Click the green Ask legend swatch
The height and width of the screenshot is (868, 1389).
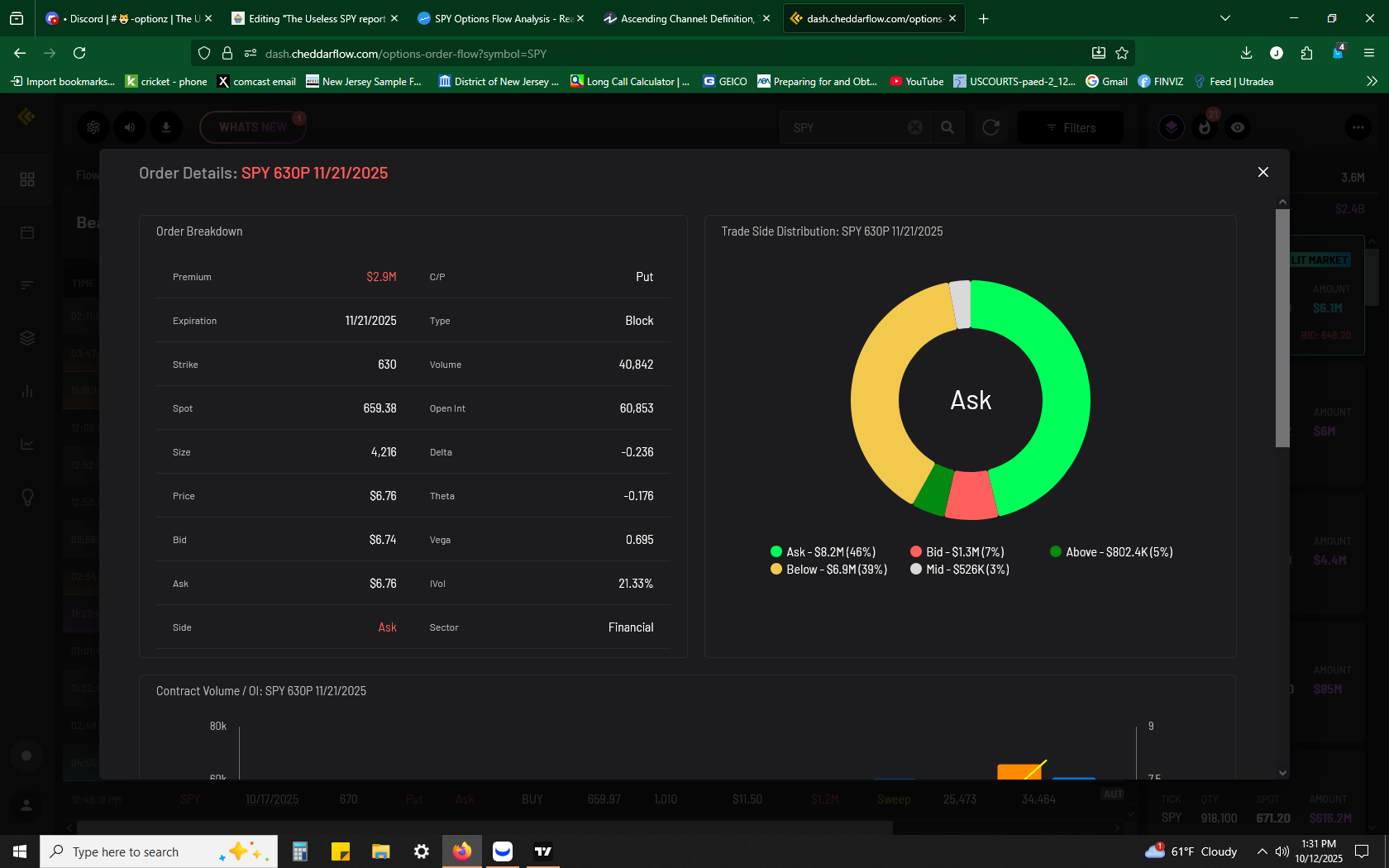[776, 551]
